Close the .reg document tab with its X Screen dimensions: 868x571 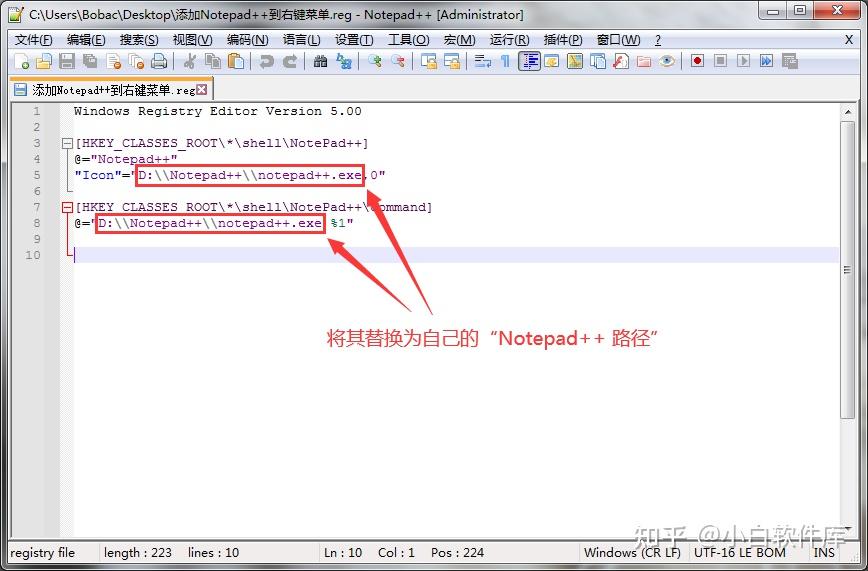click(202, 89)
